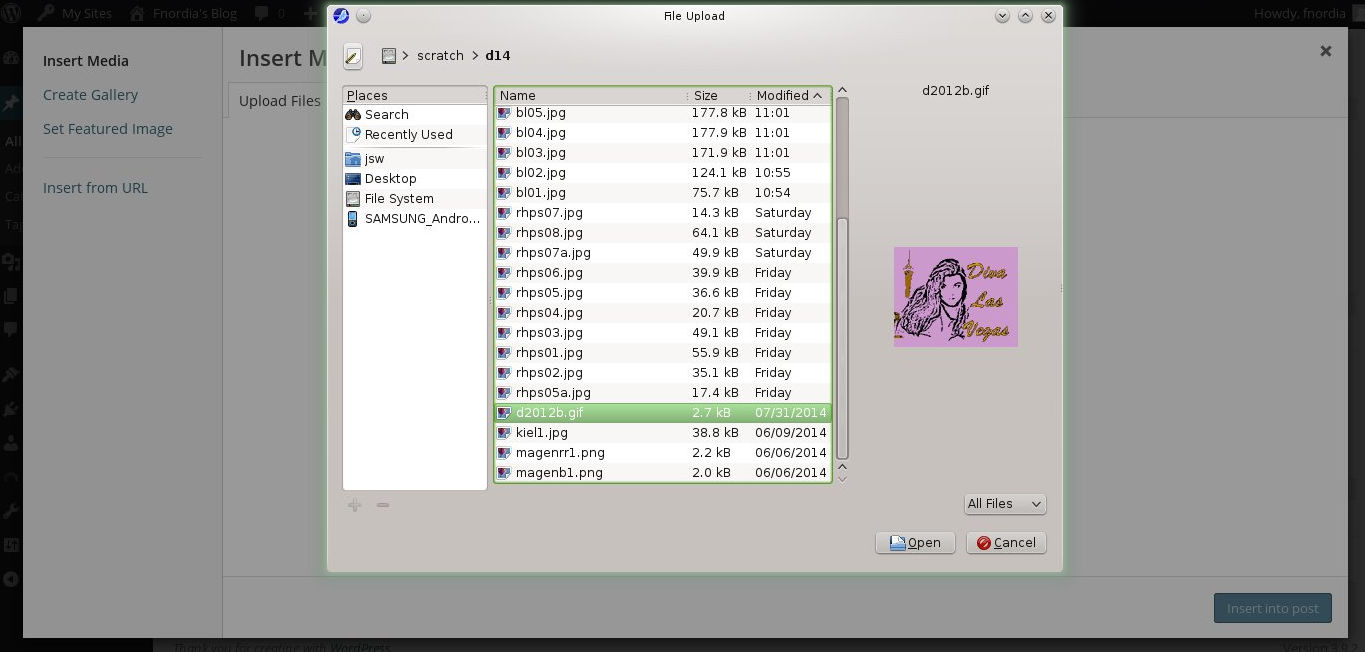Viewport: 1365px width, 652px height.
Task: Click the scrollbar up arrow of file list
Action: point(842,91)
